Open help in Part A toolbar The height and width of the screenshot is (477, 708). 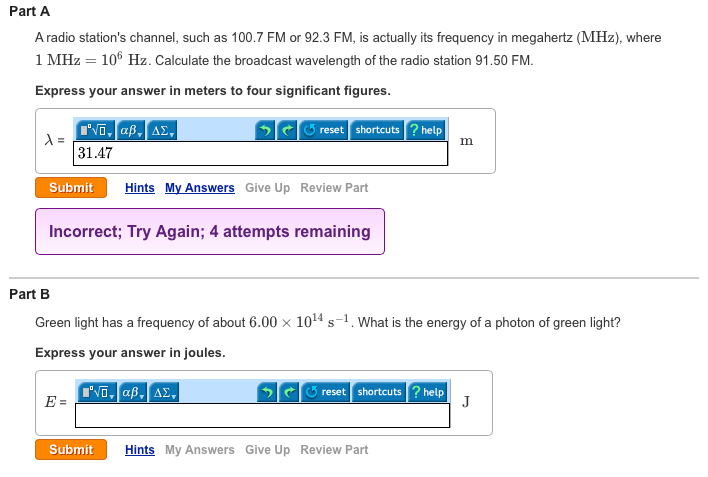426,130
